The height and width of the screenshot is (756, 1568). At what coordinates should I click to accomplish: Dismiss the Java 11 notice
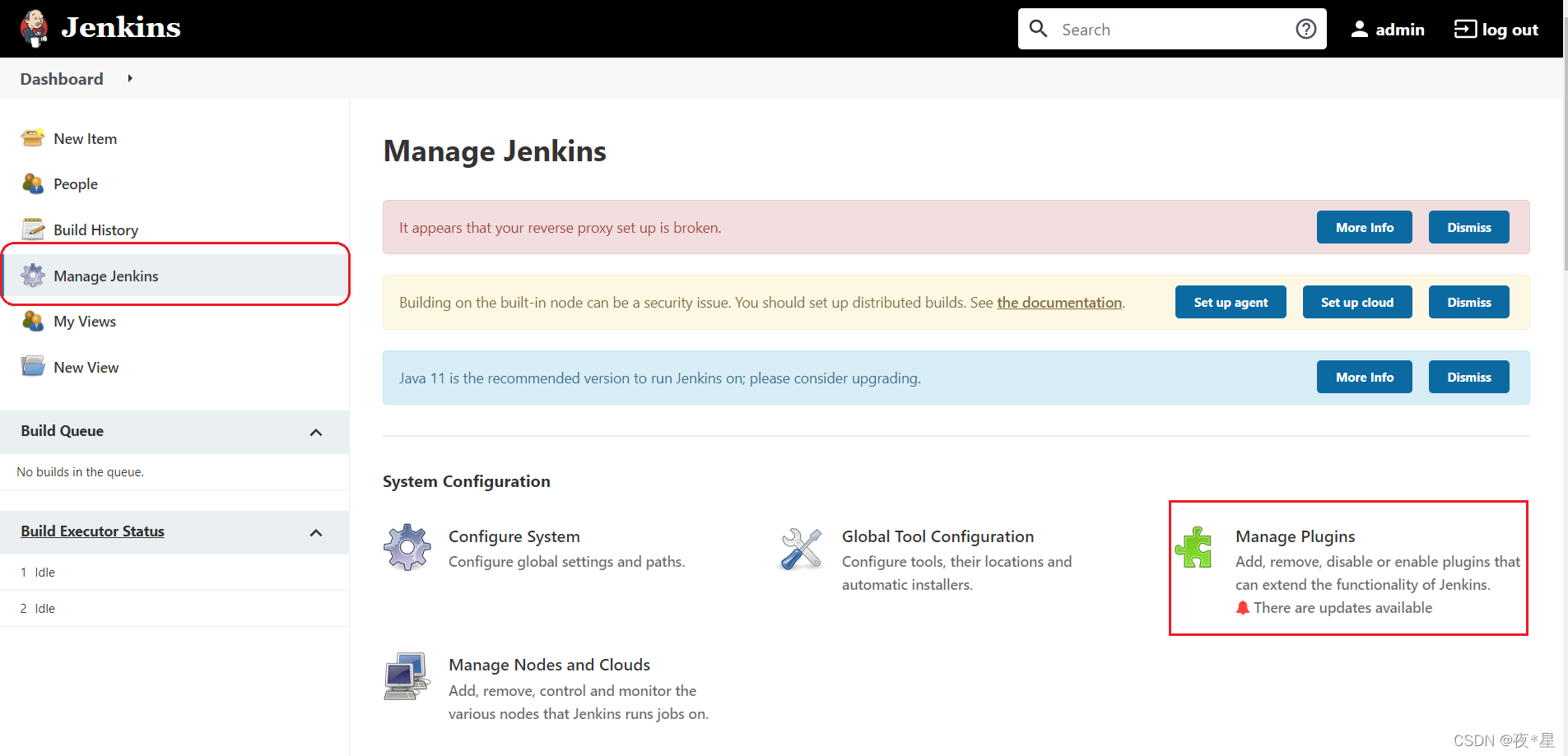tap(1468, 377)
